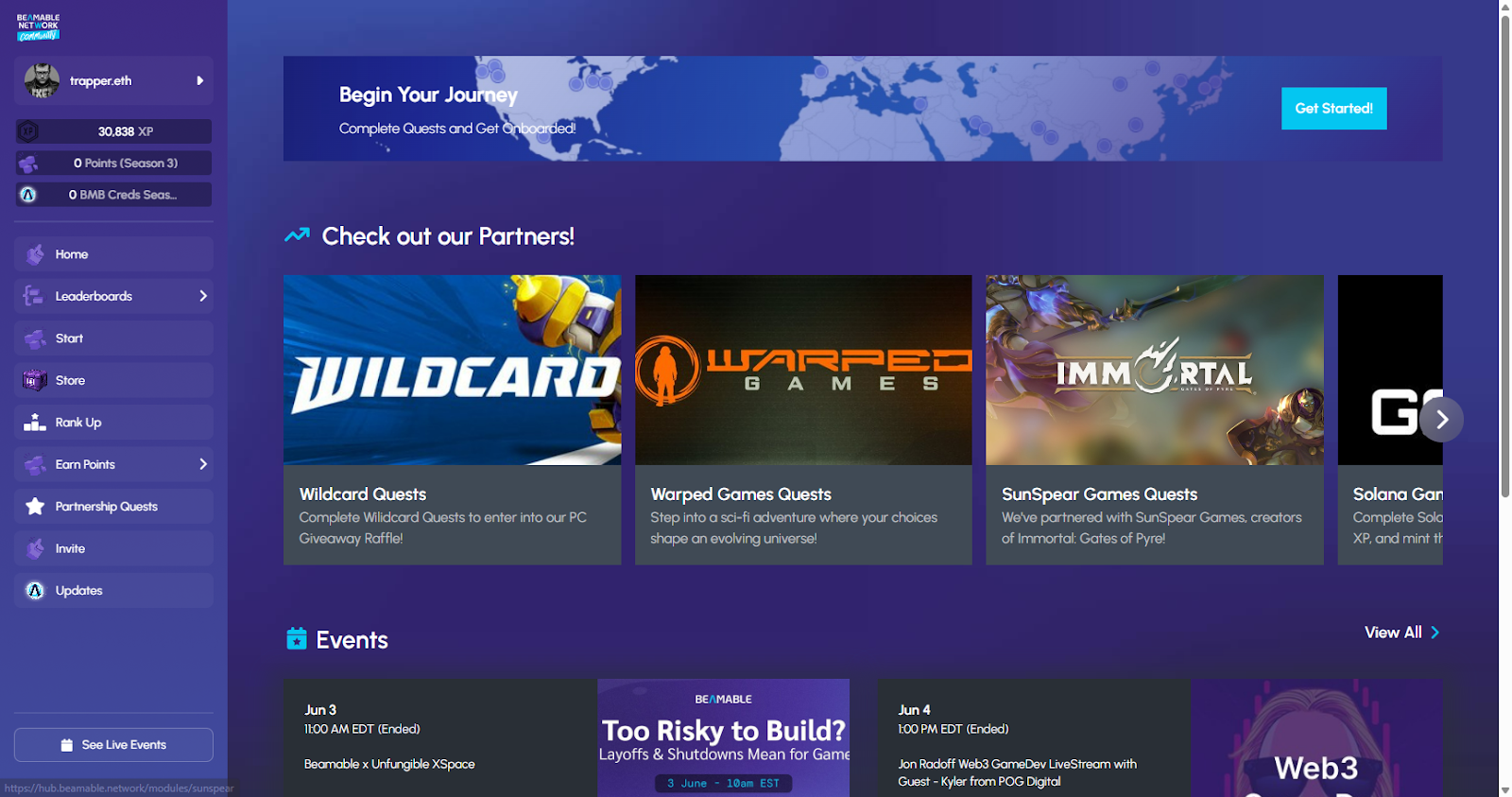The width and height of the screenshot is (1512, 797).
Task: Click the Wildcard banner image
Action: [452, 370]
